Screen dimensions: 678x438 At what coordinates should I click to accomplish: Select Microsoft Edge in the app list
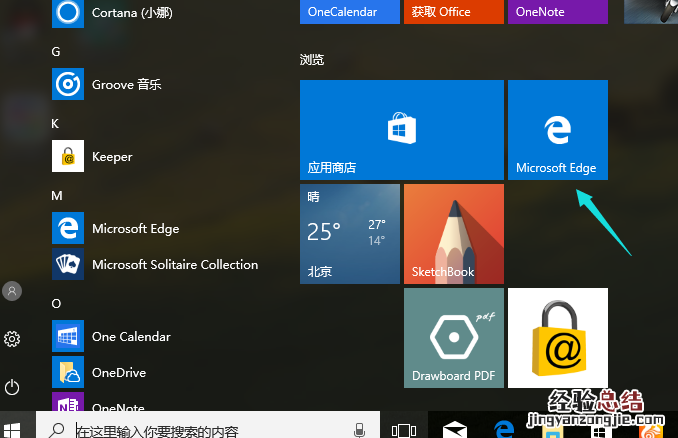click(x=135, y=229)
